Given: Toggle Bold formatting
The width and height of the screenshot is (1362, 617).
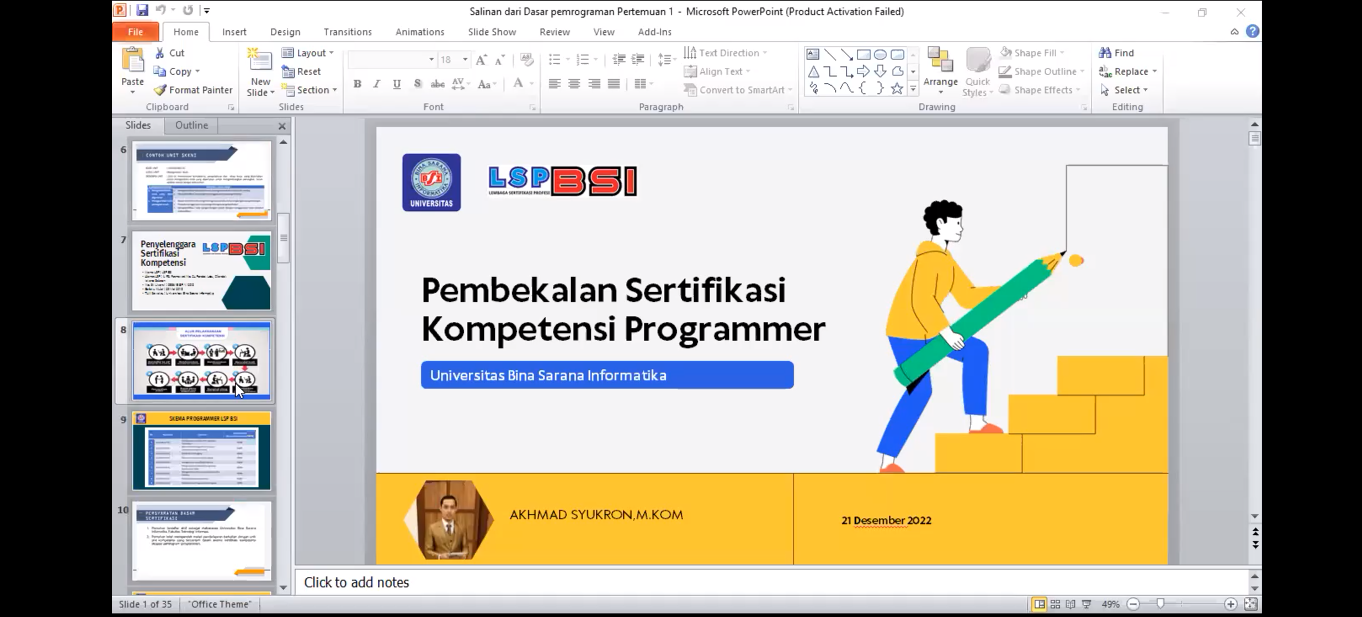Looking at the screenshot, I should tap(357, 84).
